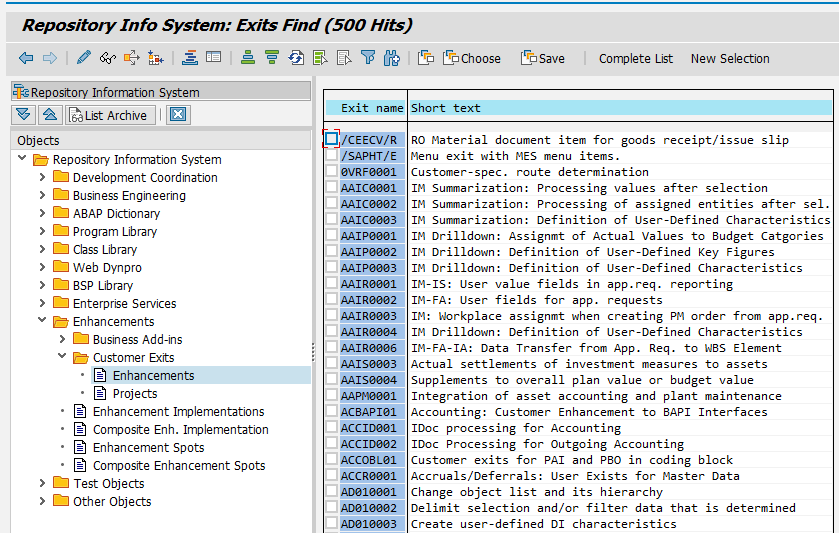
Task: Click the where-used list icon
Action: (132, 58)
